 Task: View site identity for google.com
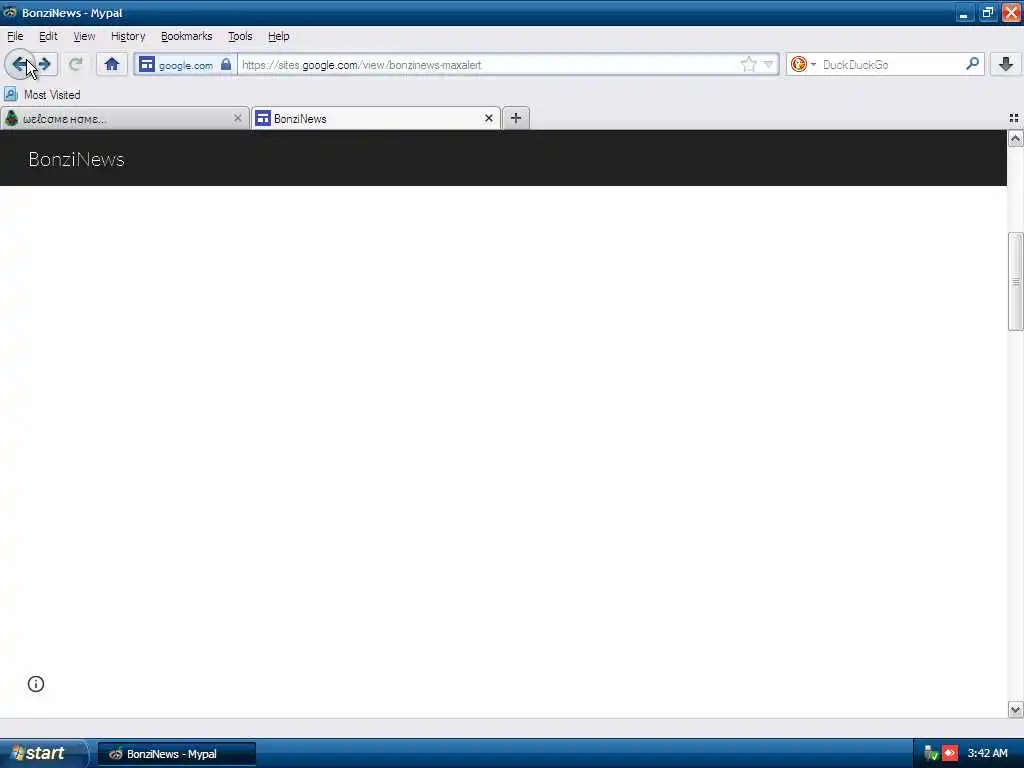[185, 65]
